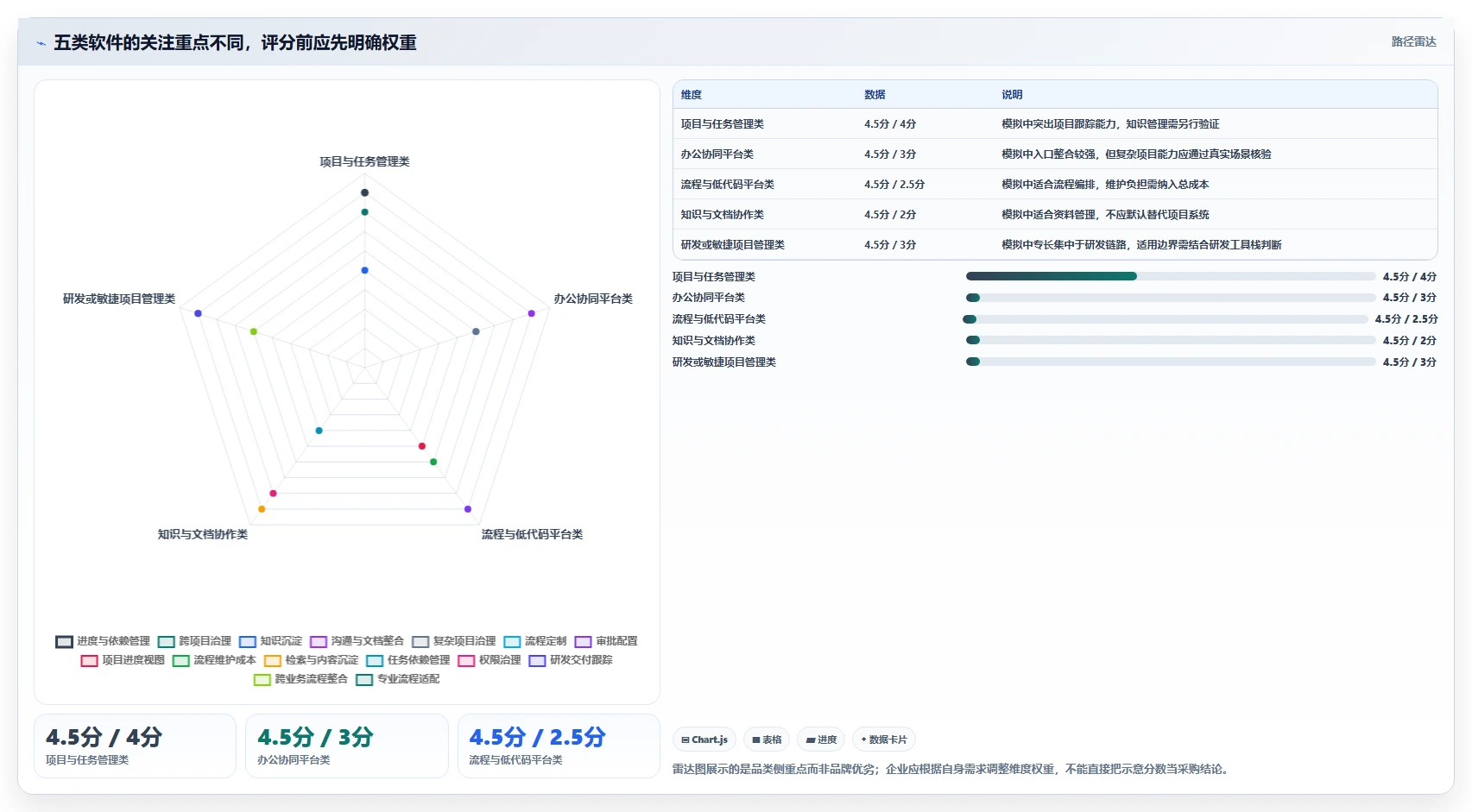This screenshot has height=812, width=1472.
Task: Toggle the 复杂项目治理 legend item
Action: [x=454, y=641]
